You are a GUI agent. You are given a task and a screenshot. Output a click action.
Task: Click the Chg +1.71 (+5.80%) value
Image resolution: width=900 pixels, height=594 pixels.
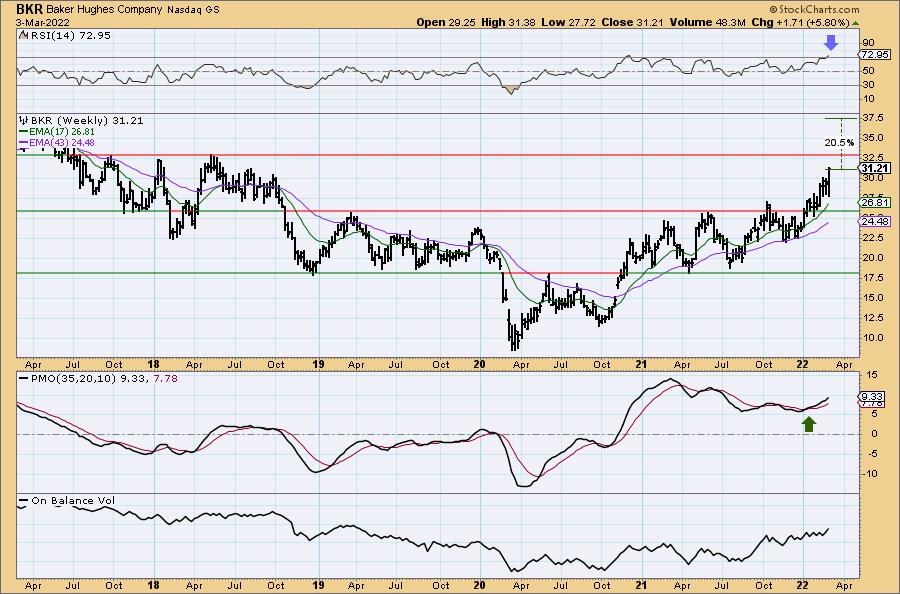point(800,22)
